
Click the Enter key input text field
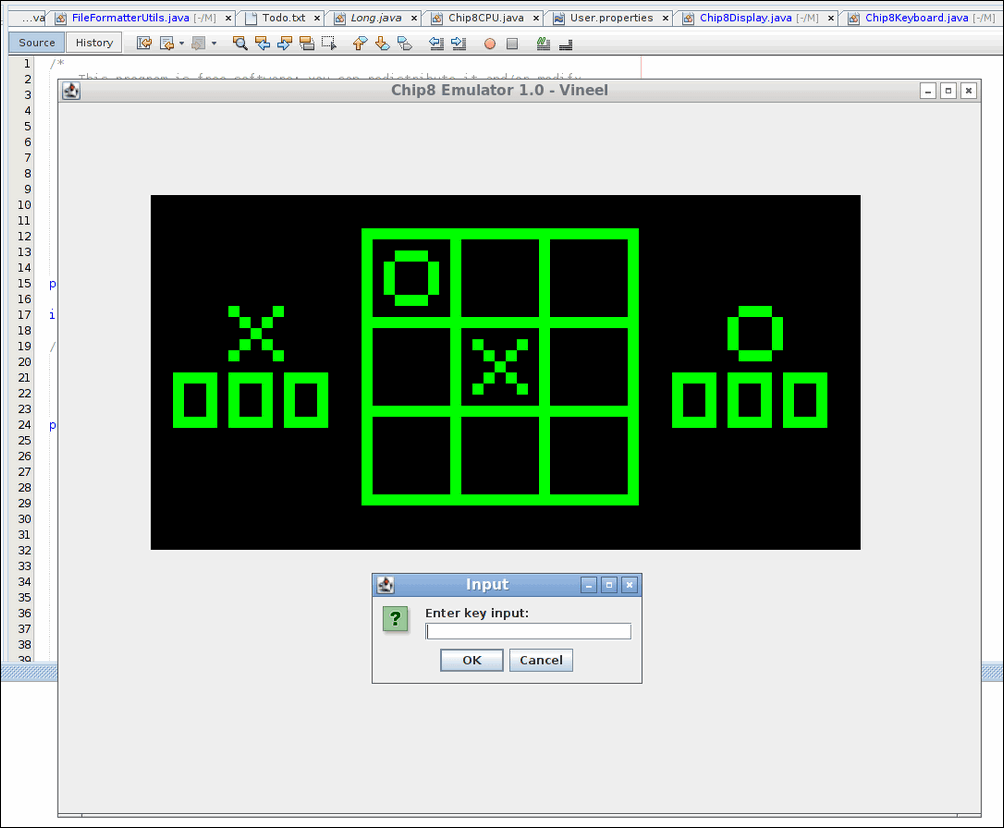(527, 631)
